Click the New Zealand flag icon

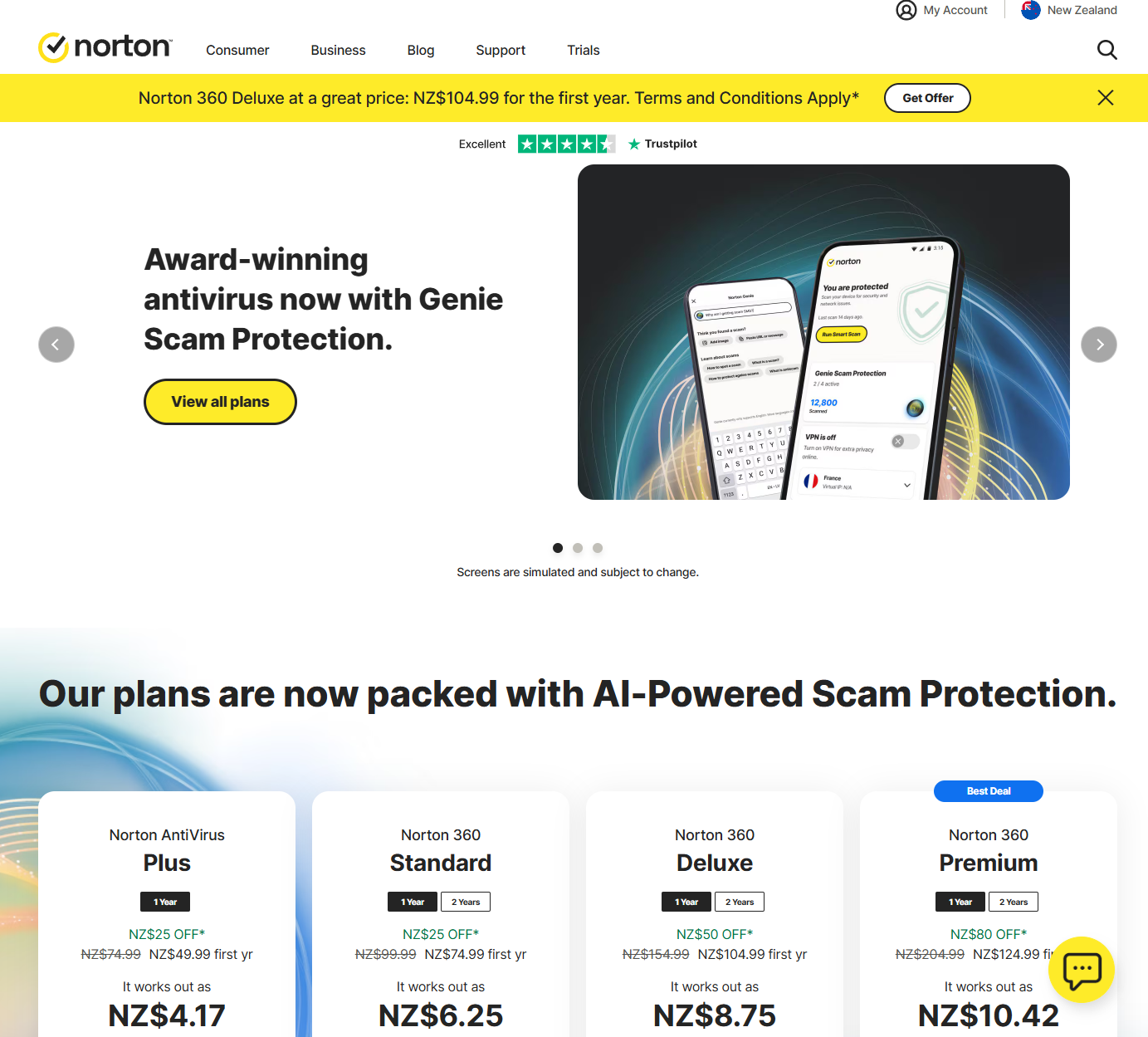1031,10
